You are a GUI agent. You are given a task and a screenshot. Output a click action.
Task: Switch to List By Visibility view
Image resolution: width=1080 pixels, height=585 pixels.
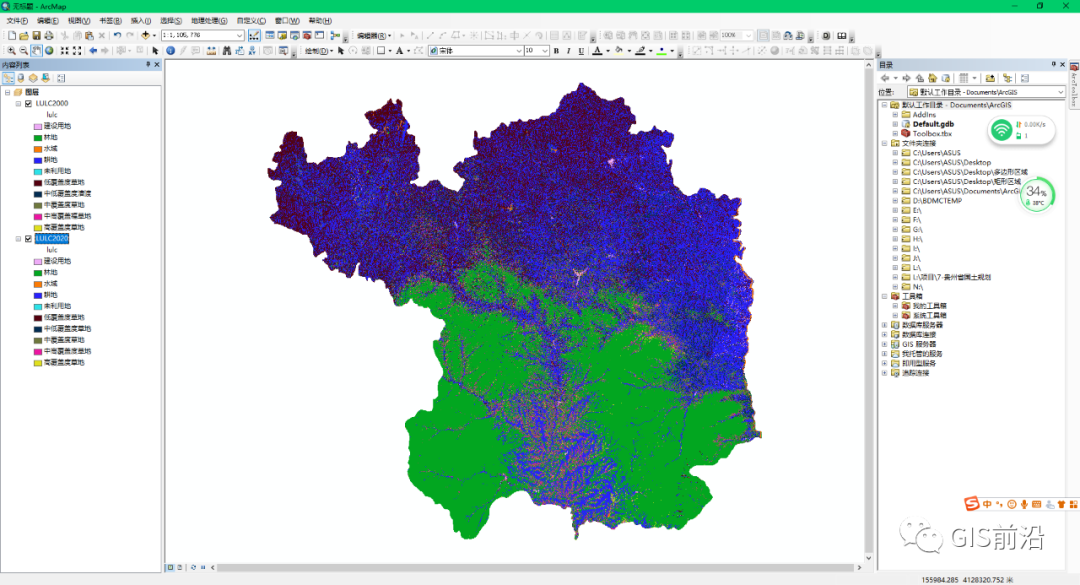click(33, 78)
